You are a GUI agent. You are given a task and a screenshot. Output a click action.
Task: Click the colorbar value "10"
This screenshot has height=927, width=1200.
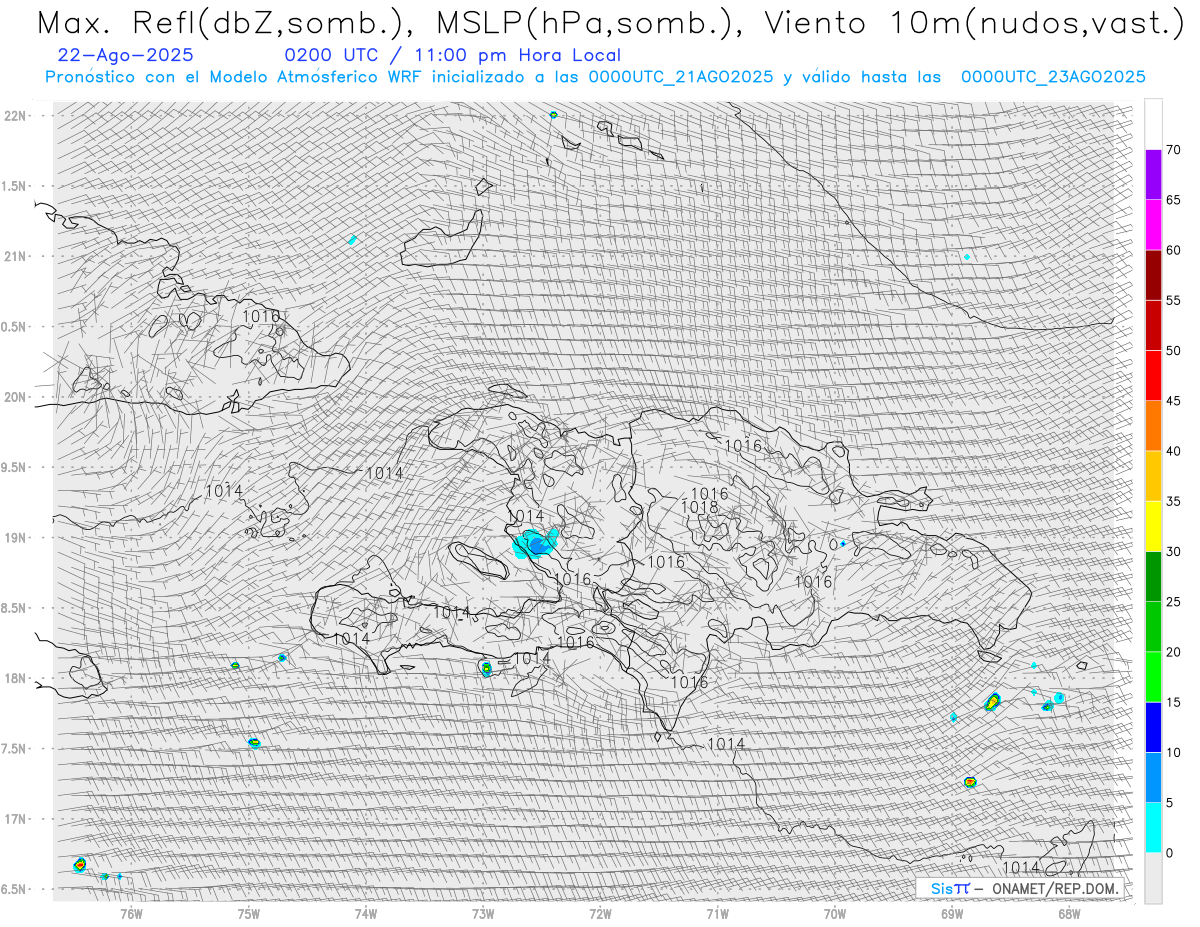click(x=1173, y=752)
